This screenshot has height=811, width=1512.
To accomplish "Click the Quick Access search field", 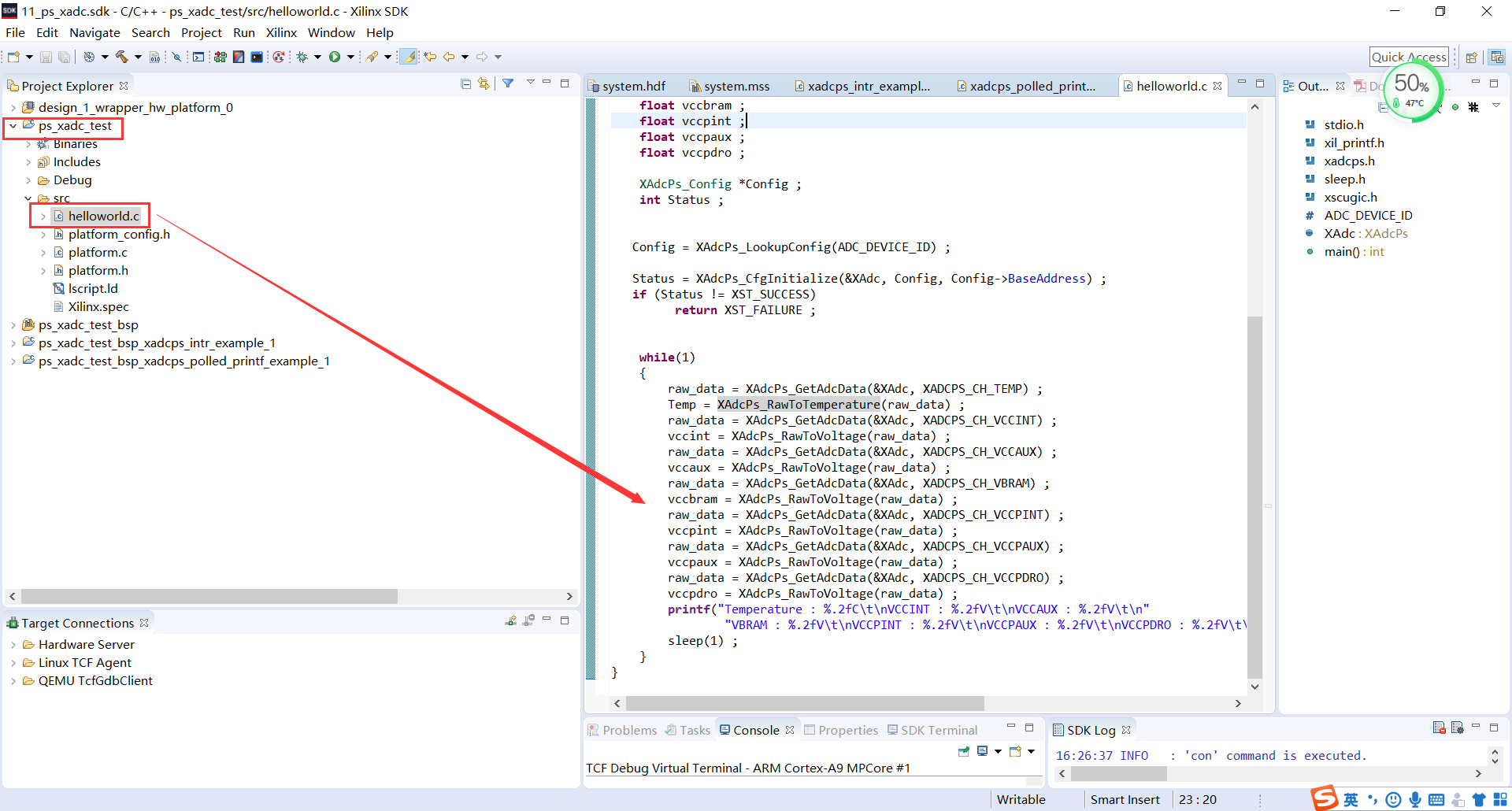I will coord(1409,57).
